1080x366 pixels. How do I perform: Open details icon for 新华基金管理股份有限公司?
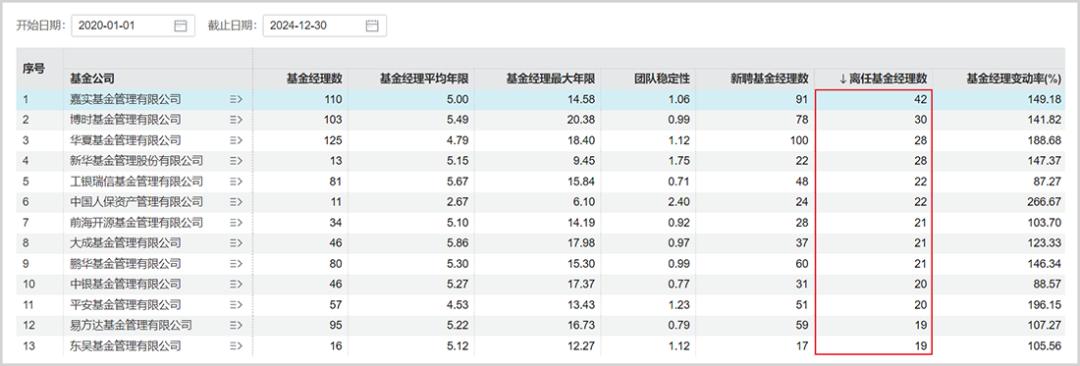click(x=236, y=161)
